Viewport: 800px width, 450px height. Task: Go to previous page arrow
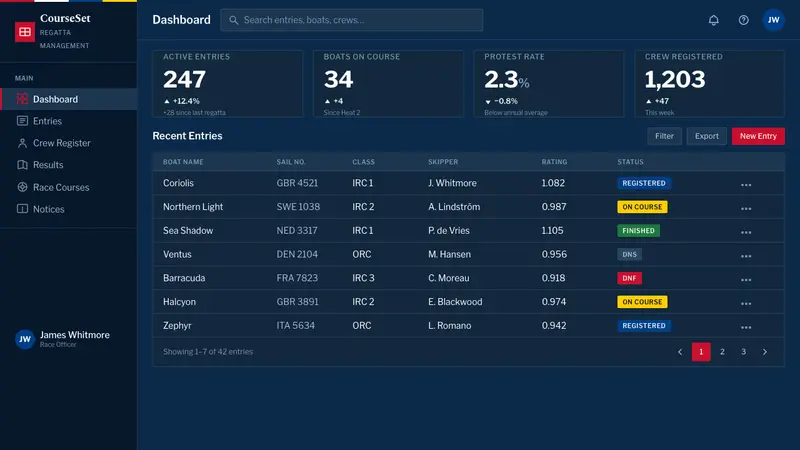coord(680,352)
